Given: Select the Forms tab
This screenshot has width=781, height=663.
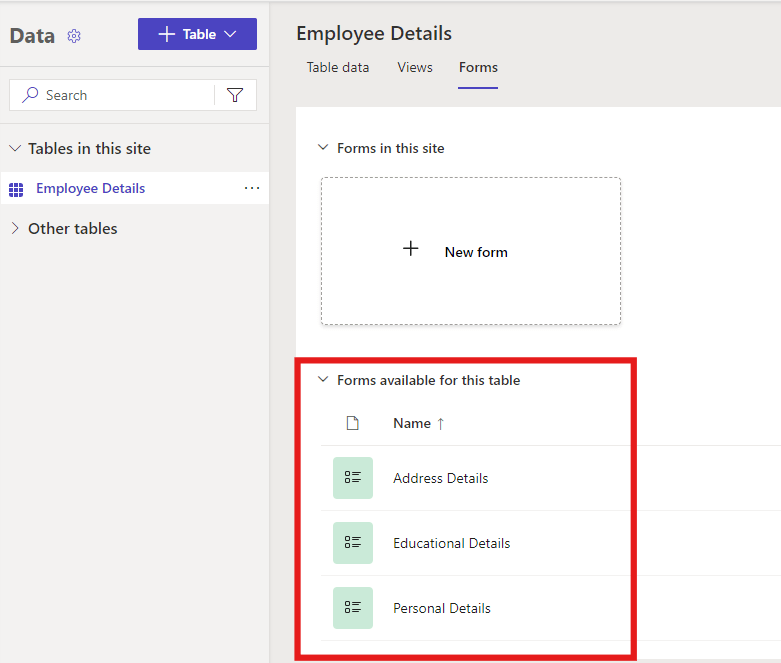Looking at the screenshot, I should click(478, 67).
